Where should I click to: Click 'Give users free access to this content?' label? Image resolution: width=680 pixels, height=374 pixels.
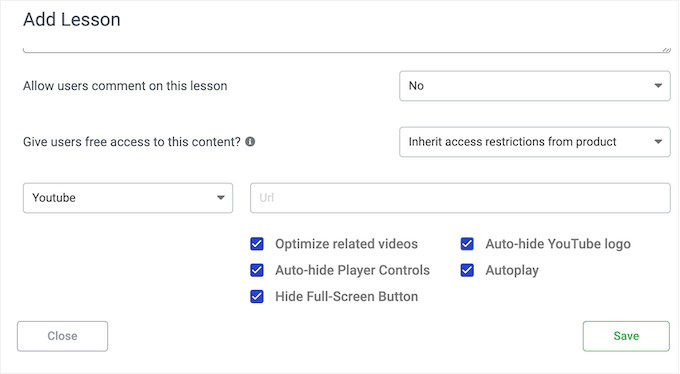click(132, 142)
